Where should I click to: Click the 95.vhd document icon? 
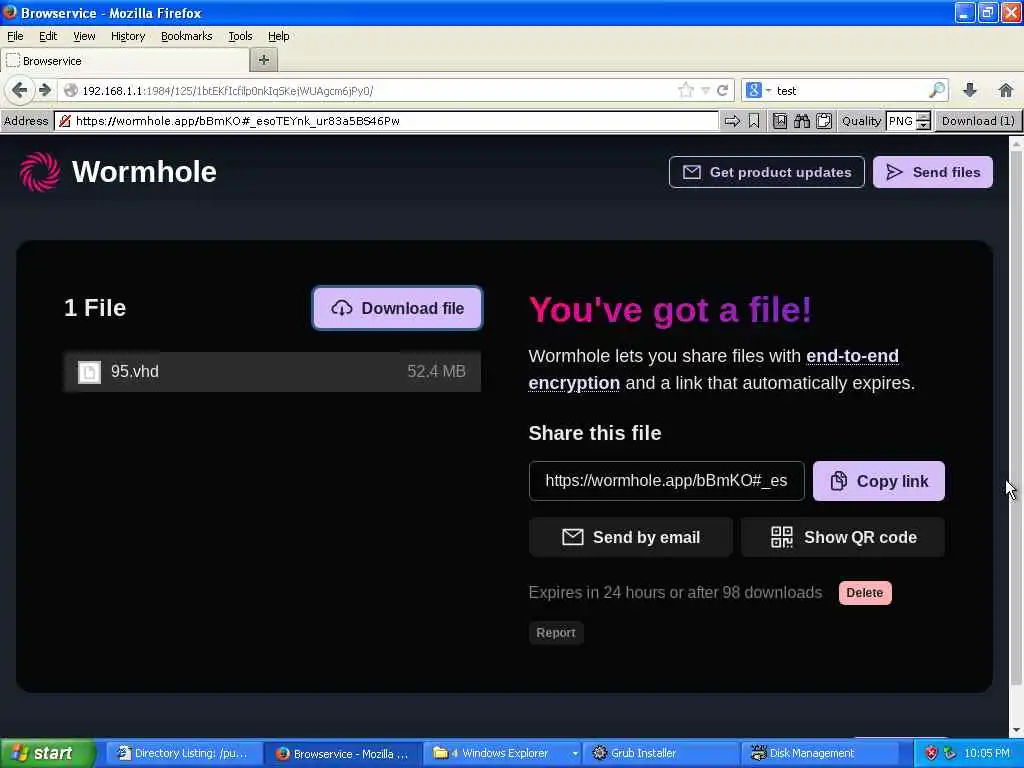pyautogui.click(x=89, y=372)
